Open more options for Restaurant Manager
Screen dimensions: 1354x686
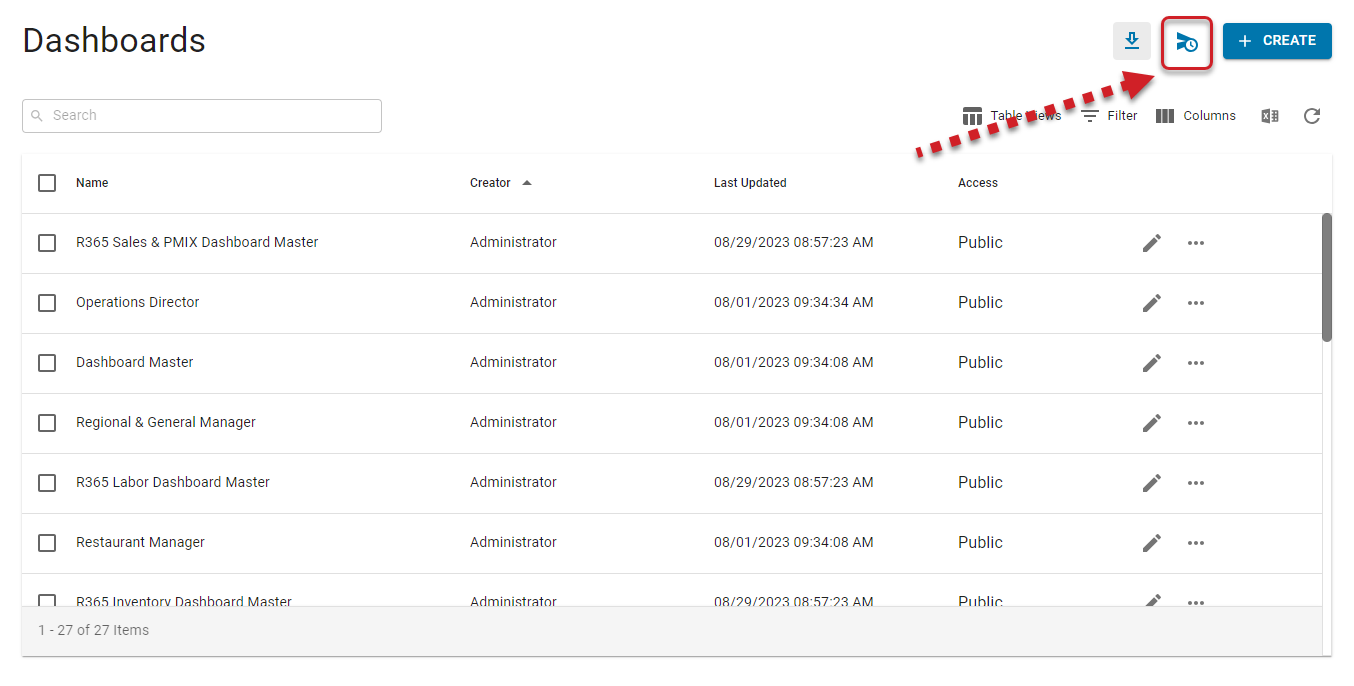pyautogui.click(x=1196, y=543)
